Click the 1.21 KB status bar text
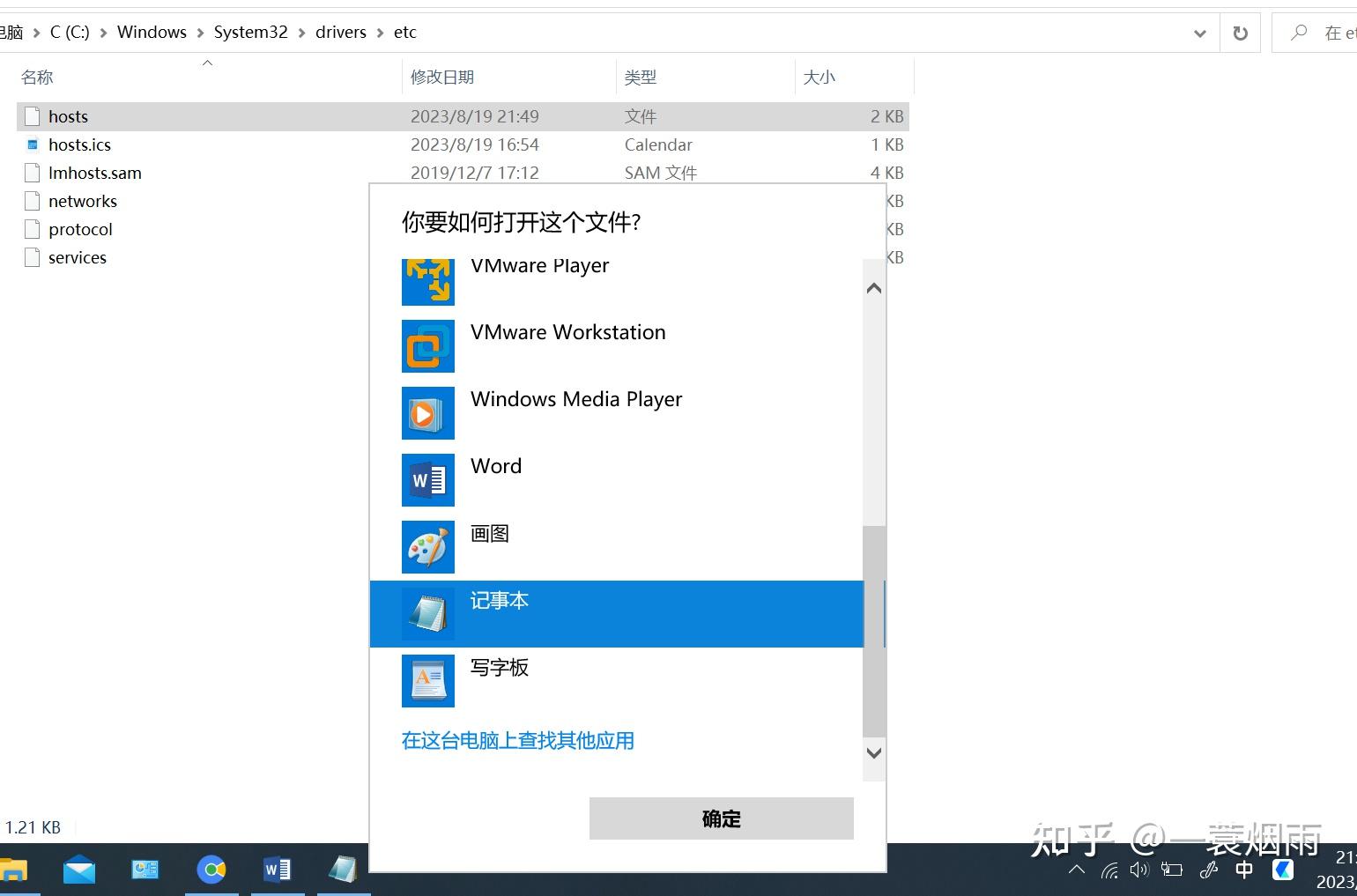 pyautogui.click(x=33, y=827)
